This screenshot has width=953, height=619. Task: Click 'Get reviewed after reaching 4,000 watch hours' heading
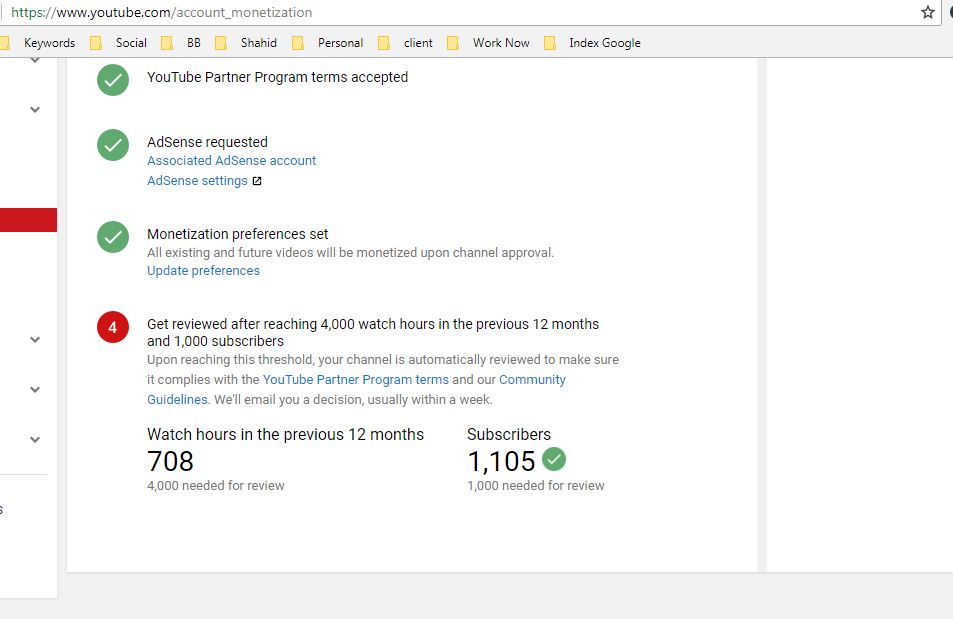click(373, 333)
